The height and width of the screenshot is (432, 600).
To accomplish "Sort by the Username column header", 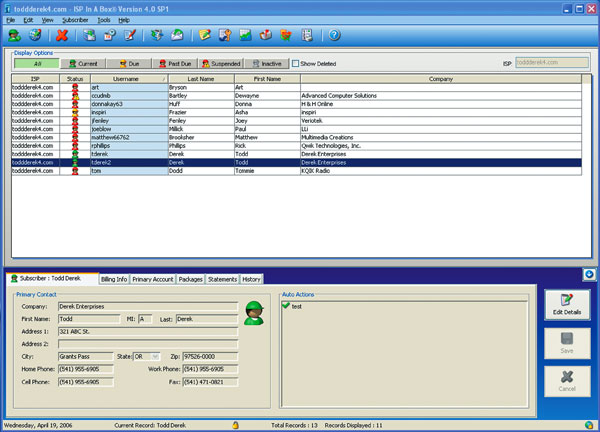I will 126,78.
